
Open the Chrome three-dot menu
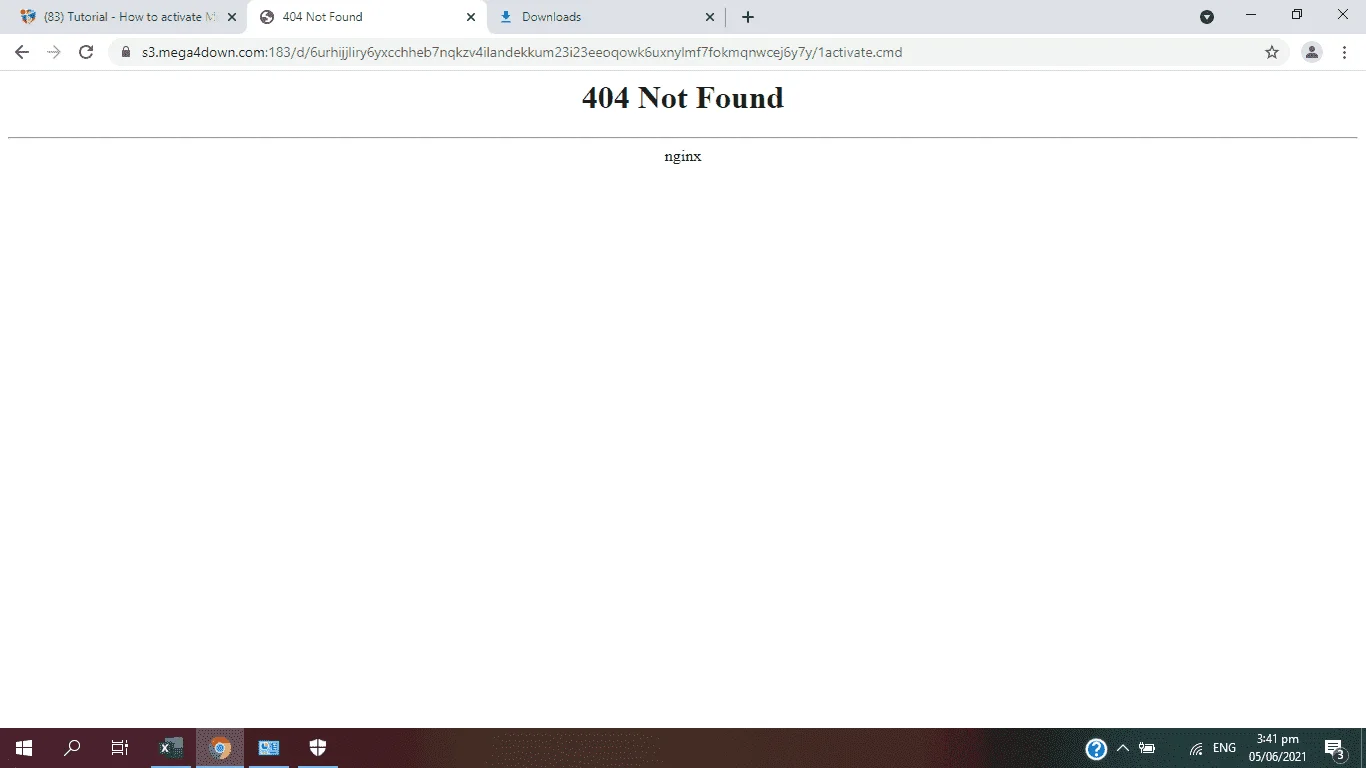tap(1344, 52)
